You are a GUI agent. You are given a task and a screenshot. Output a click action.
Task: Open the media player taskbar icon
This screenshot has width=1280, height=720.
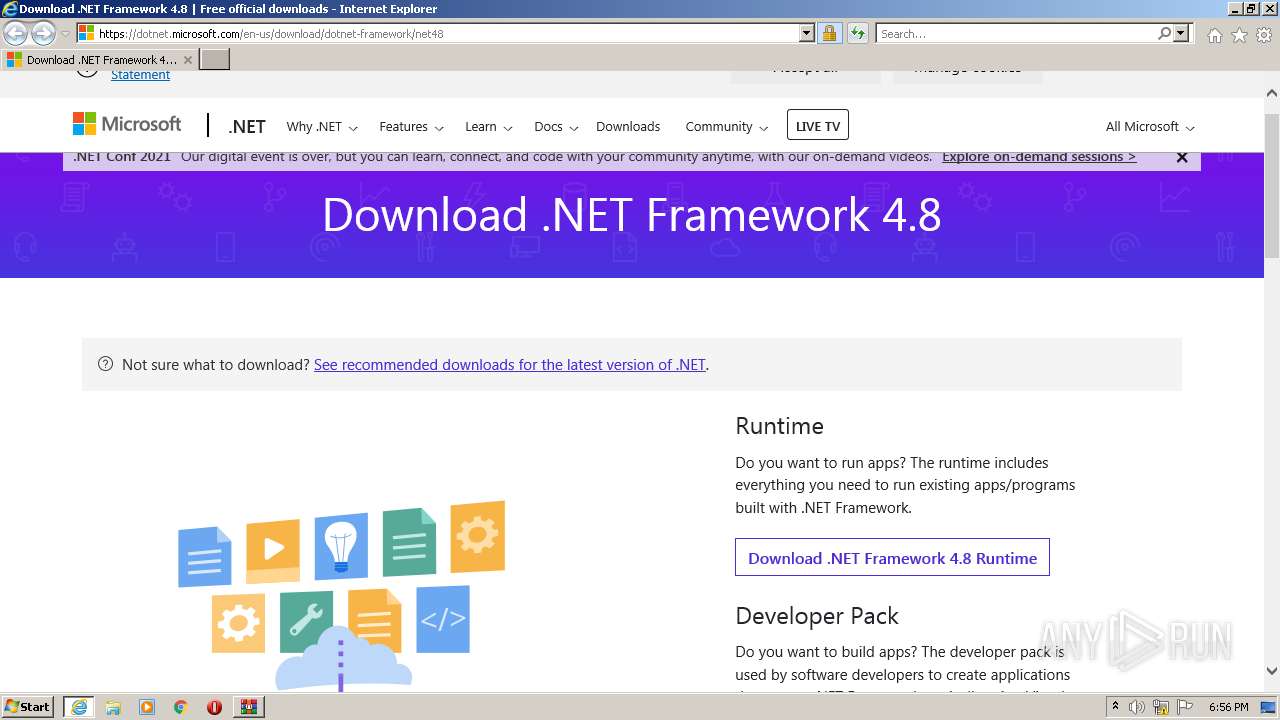coord(147,707)
